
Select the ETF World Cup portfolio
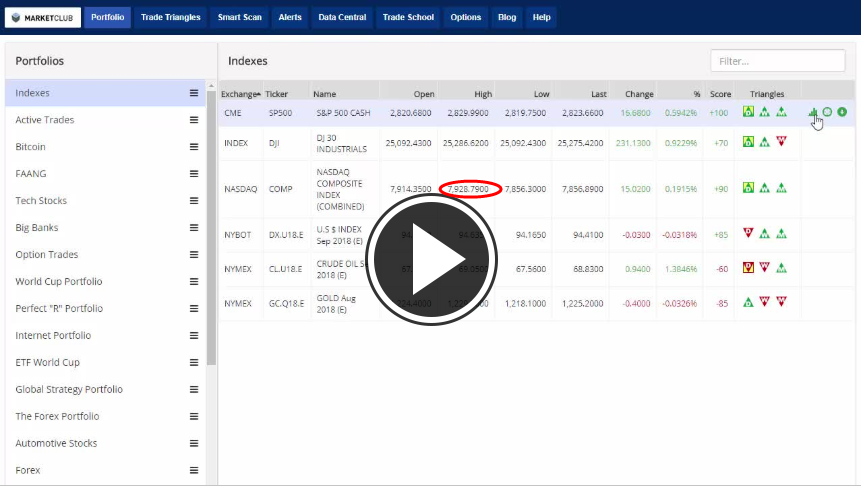[x=47, y=362]
